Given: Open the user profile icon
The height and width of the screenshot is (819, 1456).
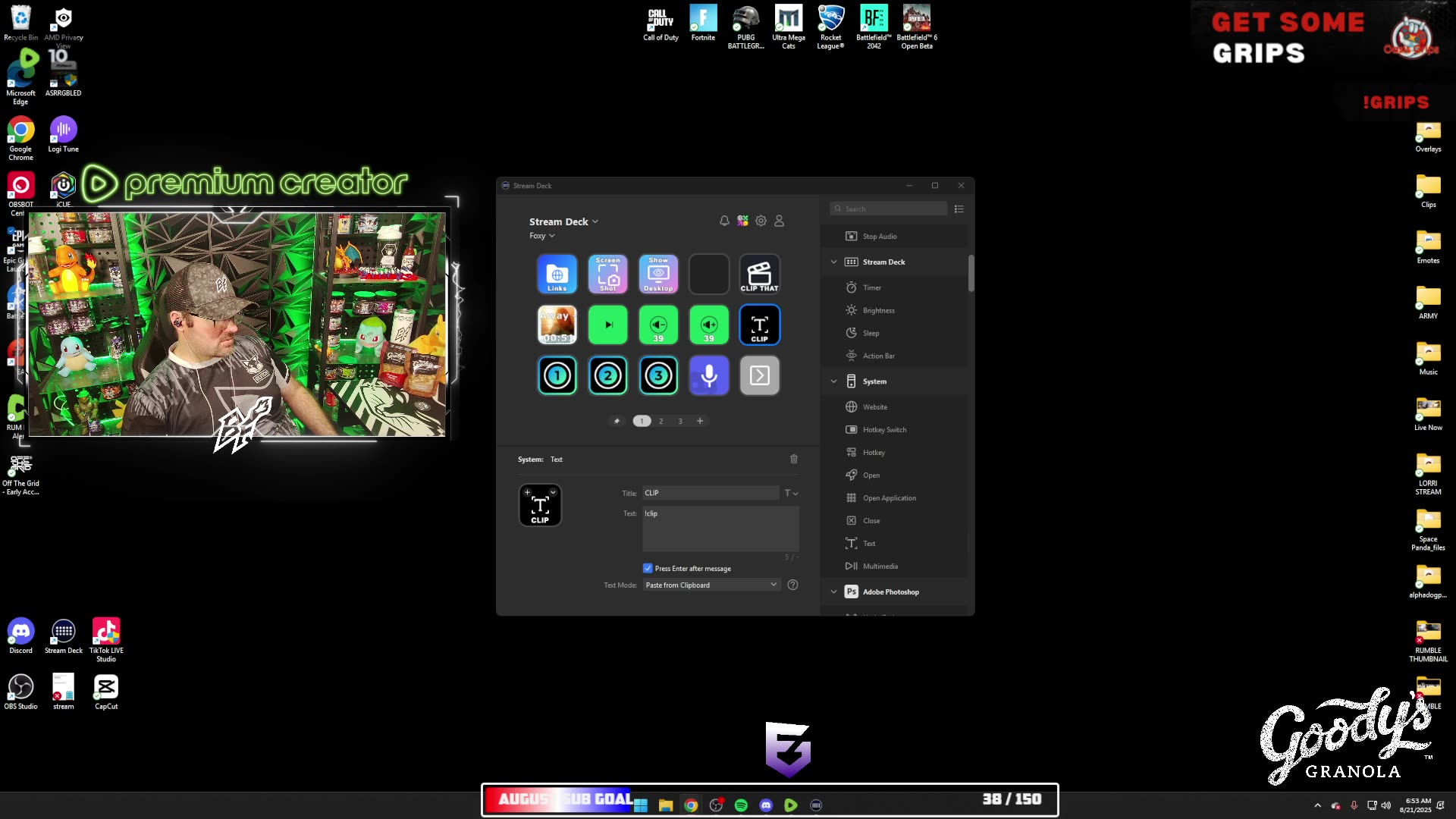Looking at the screenshot, I should (779, 221).
